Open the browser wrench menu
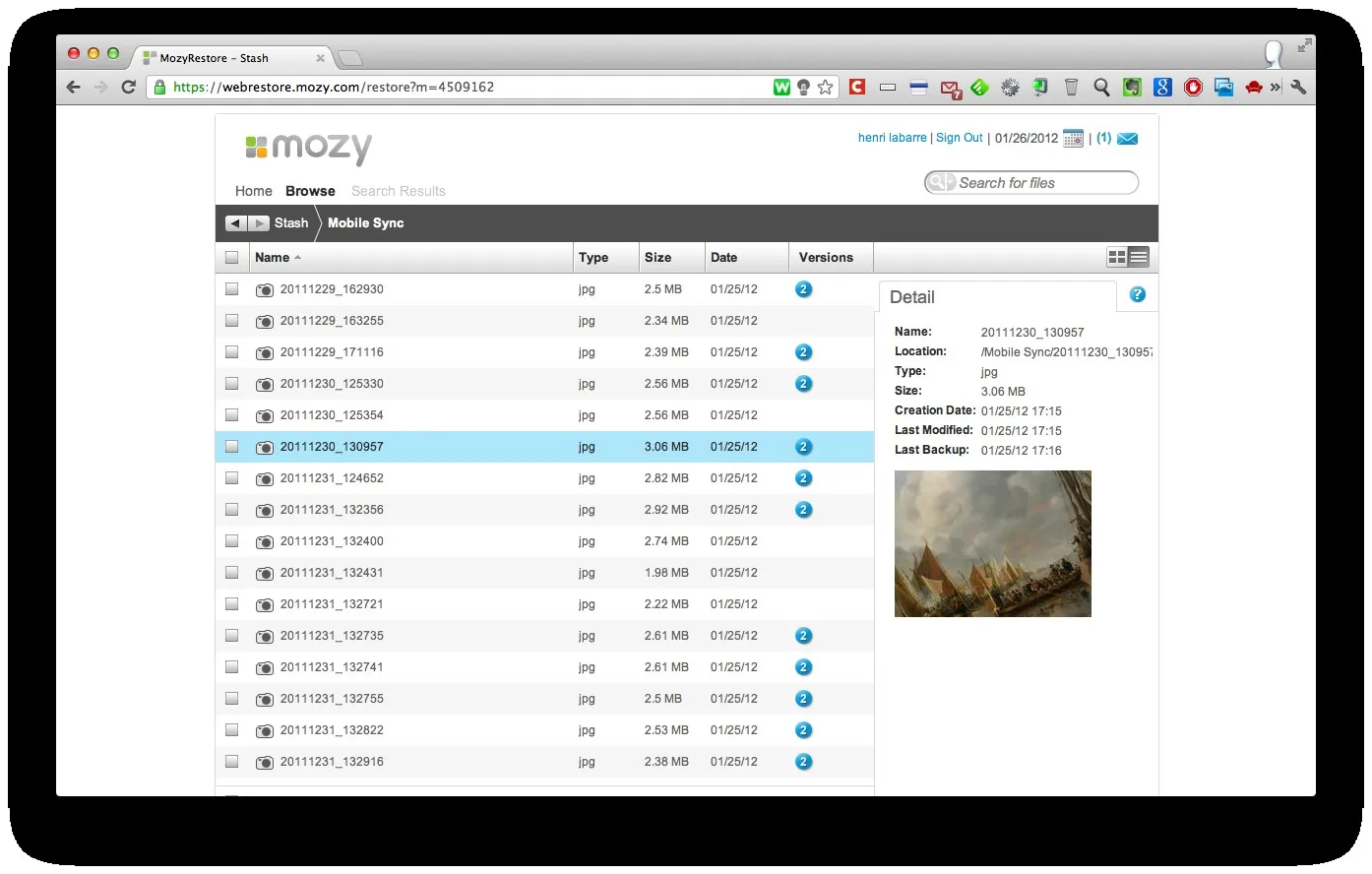1372x874 pixels. 1298,87
